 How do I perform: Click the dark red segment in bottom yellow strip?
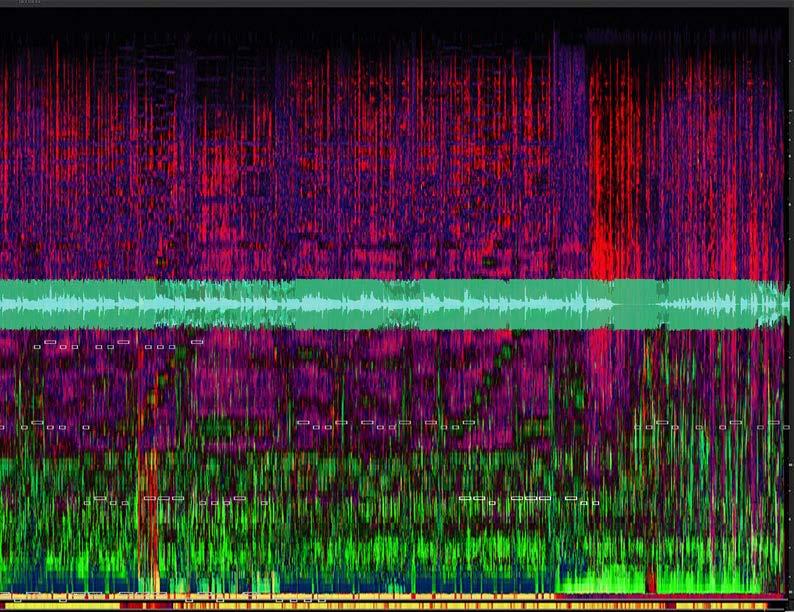coord(147,605)
